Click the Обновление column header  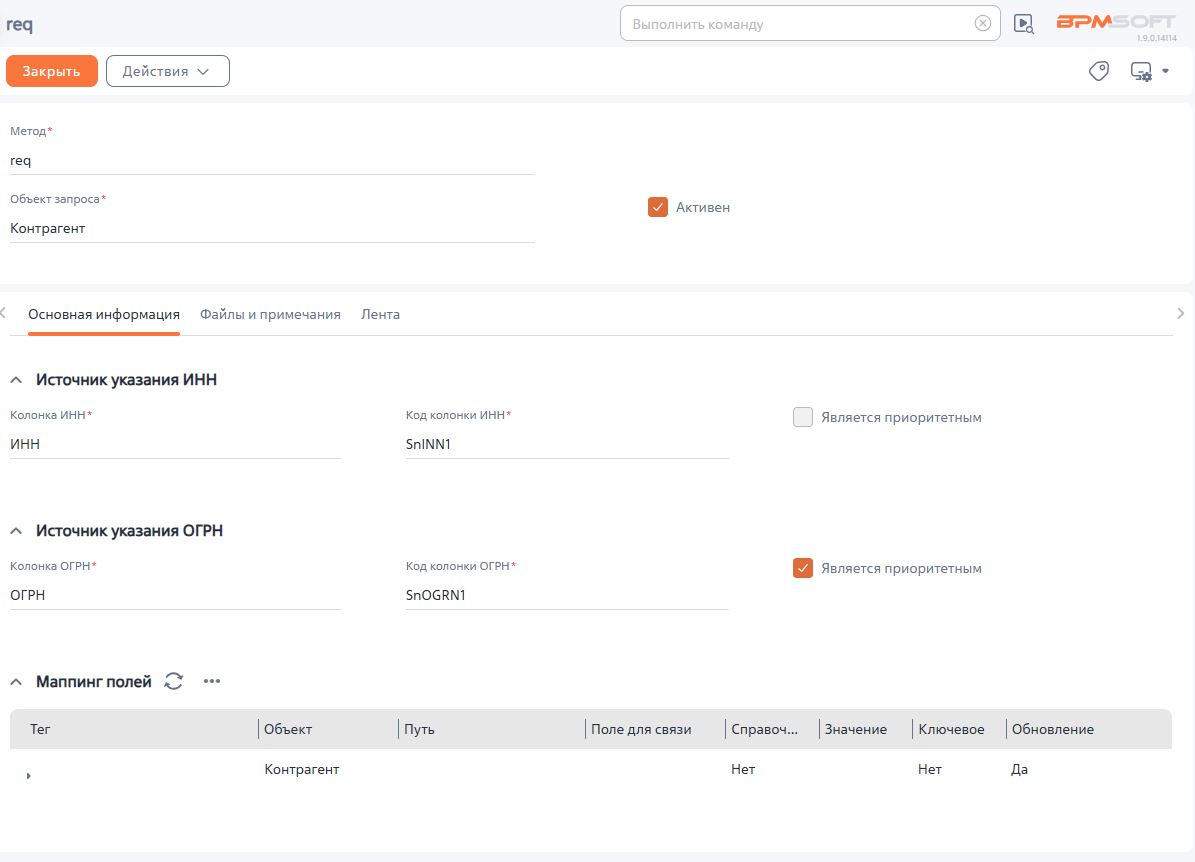tap(1052, 729)
